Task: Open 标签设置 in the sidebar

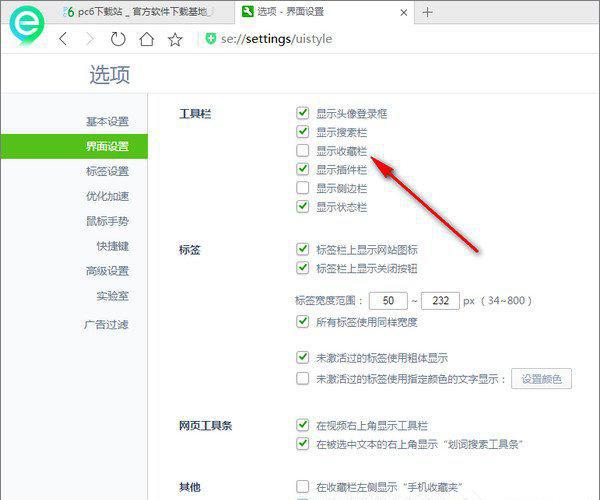Action: pos(107,171)
